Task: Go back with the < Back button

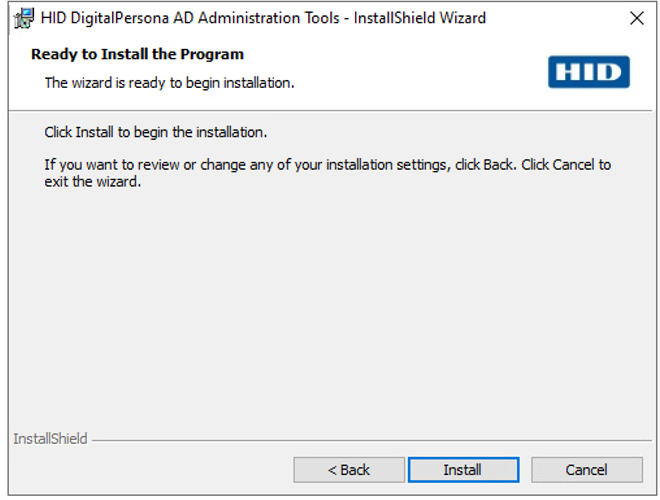Action: coord(349,470)
